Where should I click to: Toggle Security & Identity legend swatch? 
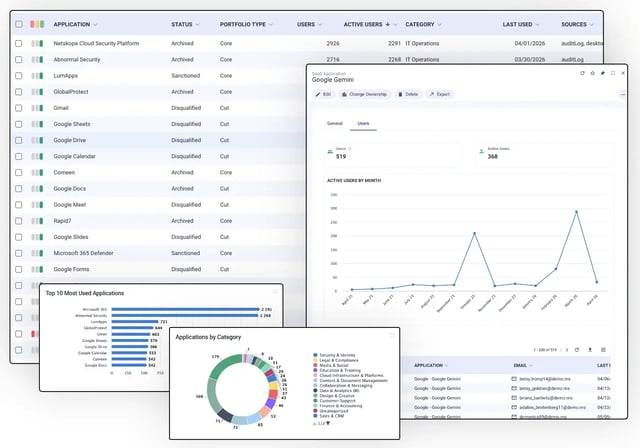coord(315,355)
